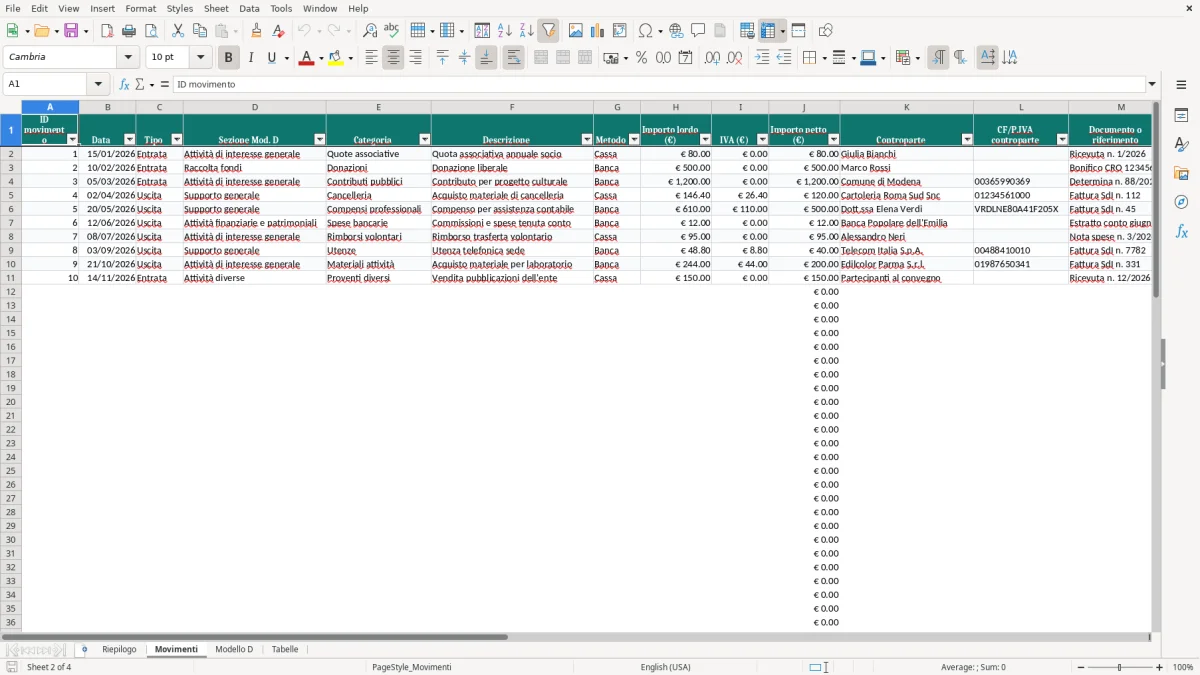The width and height of the screenshot is (1200, 675).
Task: Switch to the Modello D sheet tab
Action: [x=234, y=650]
